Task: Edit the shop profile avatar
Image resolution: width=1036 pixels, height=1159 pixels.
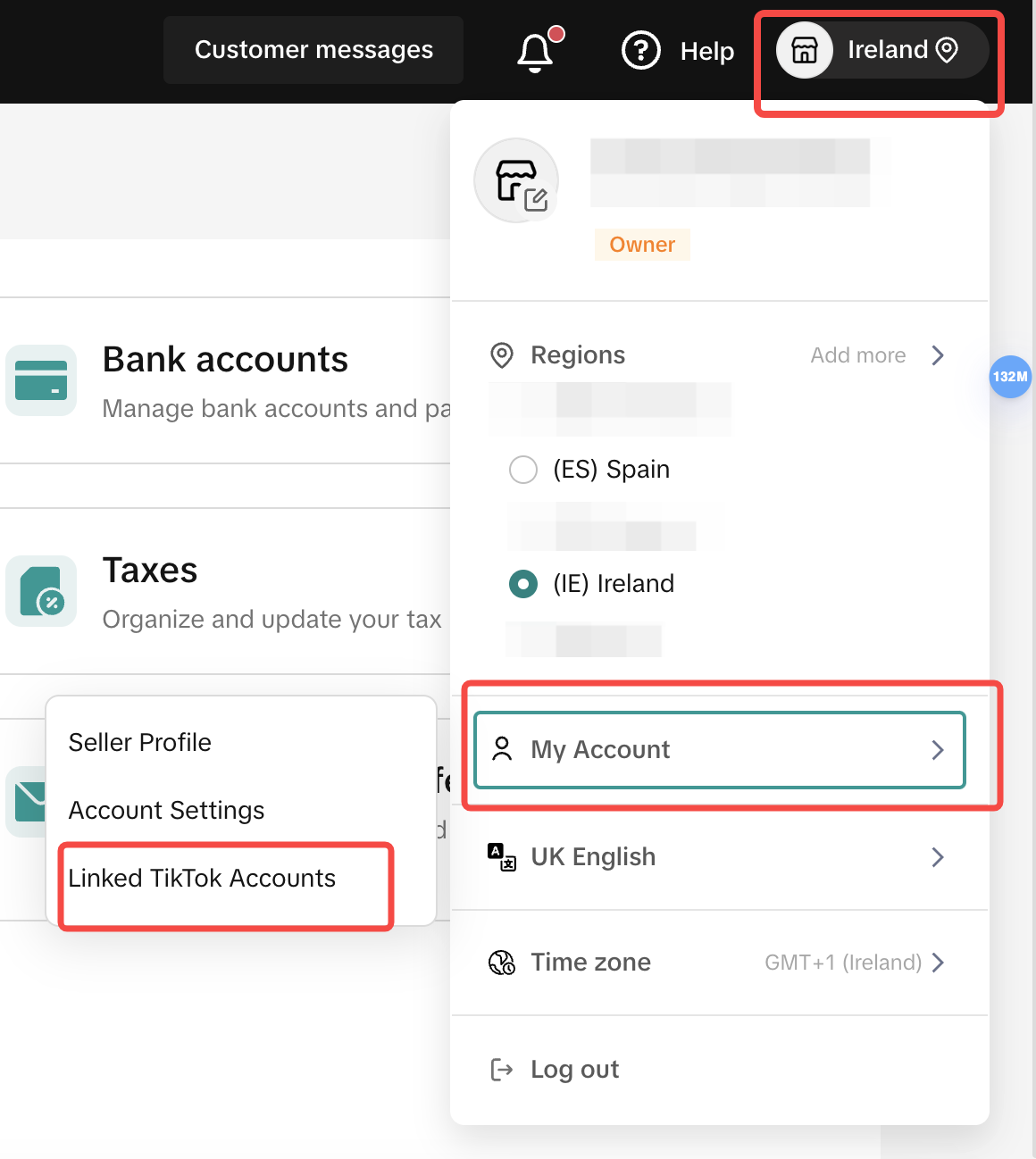Action: click(517, 181)
